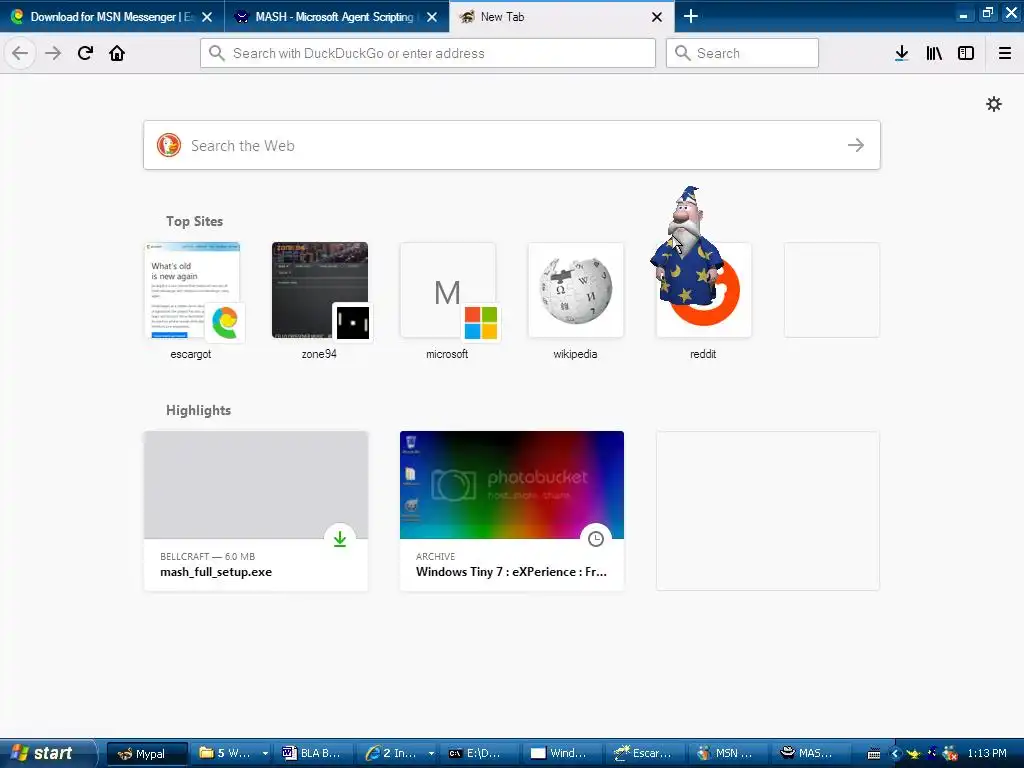Switch to Escar... taskbar button

pyautogui.click(x=647, y=754)
